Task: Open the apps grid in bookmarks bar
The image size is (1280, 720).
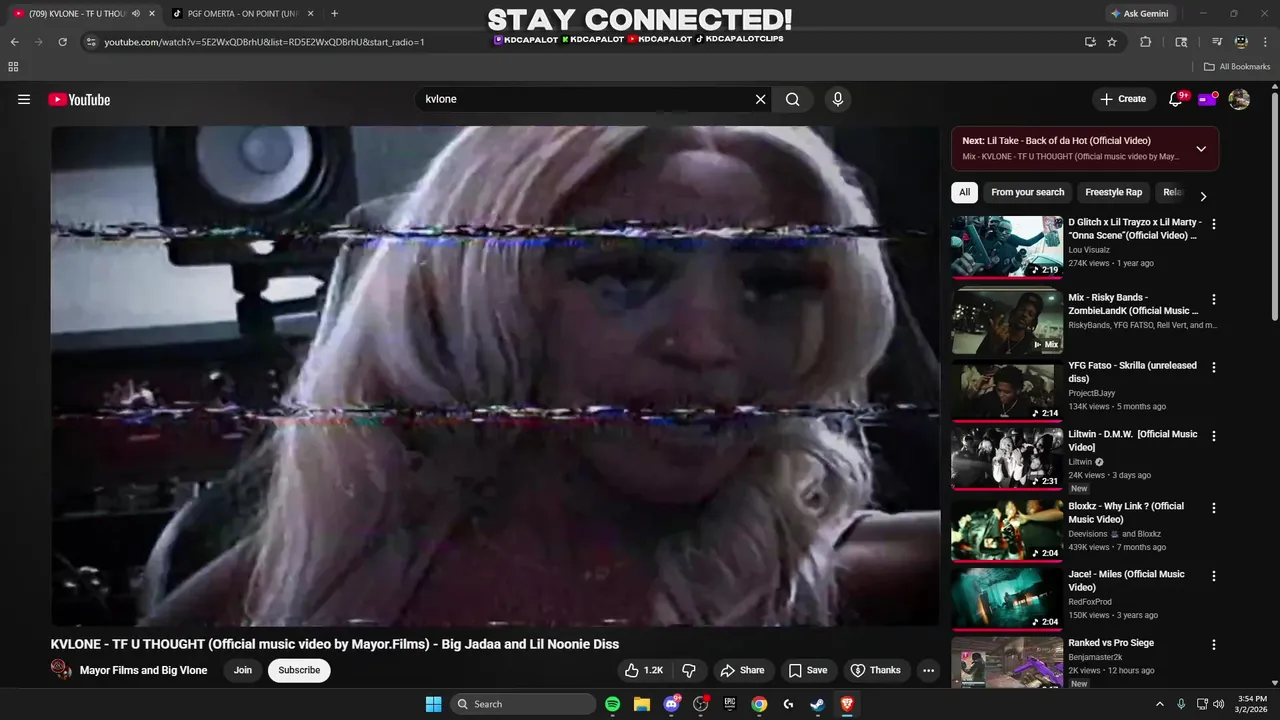Action: 13,67
